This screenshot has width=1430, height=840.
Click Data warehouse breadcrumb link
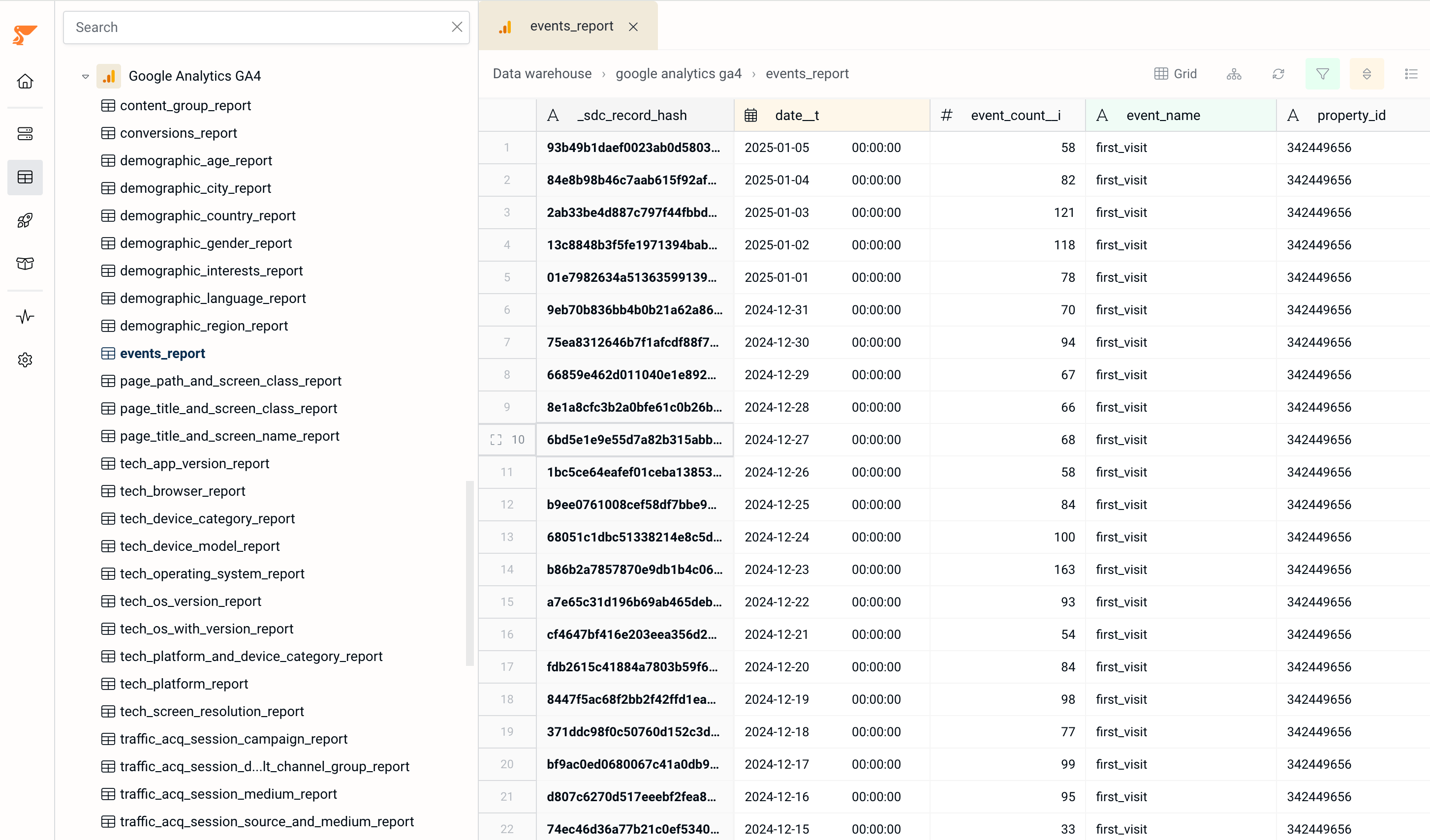542,74
